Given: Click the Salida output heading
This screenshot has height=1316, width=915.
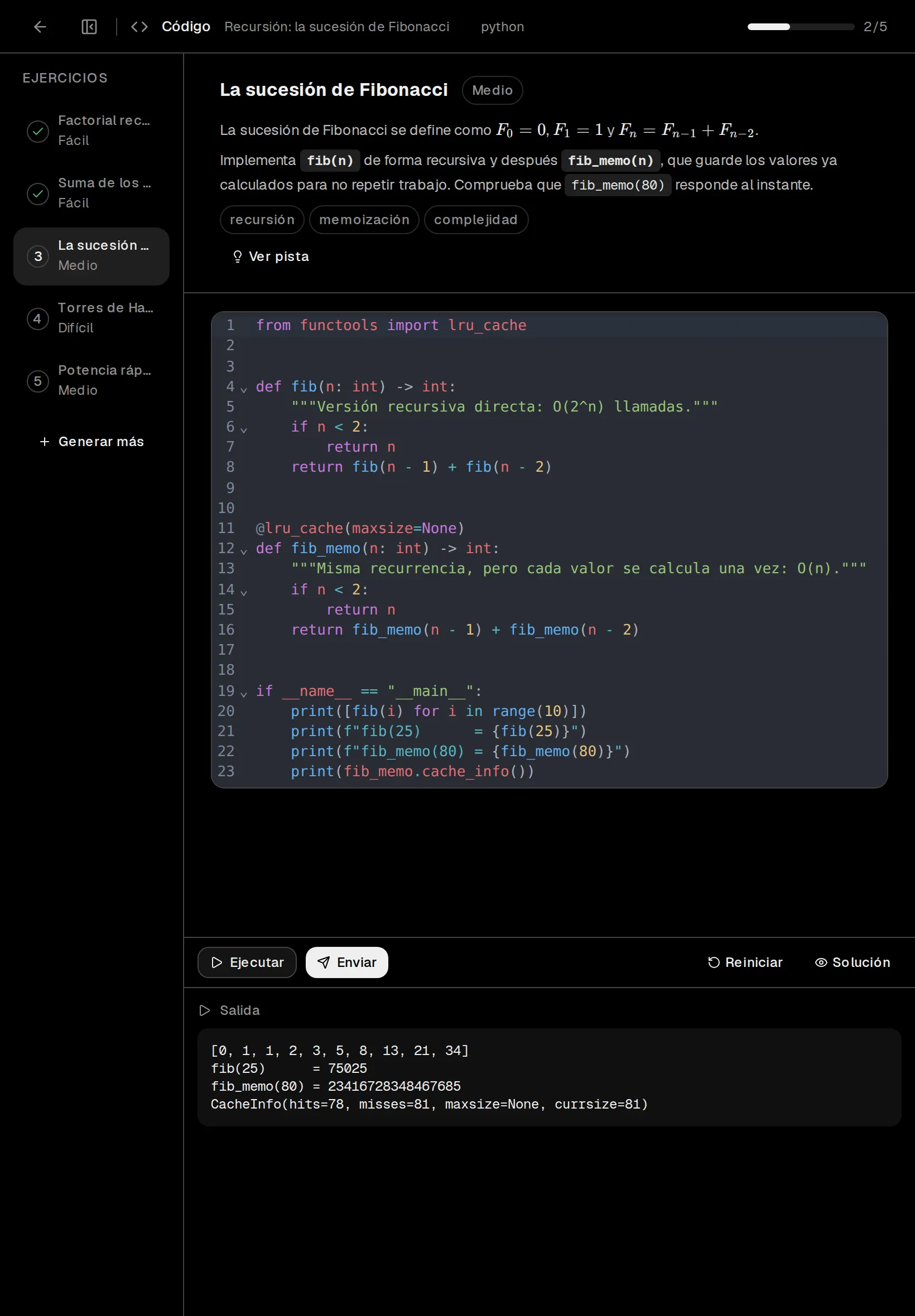Looking at the screenshot, I should click(240, 1010).
